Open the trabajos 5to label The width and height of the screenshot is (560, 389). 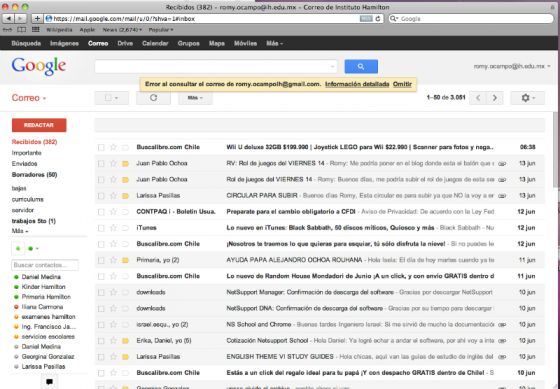[x=34, y=221]
